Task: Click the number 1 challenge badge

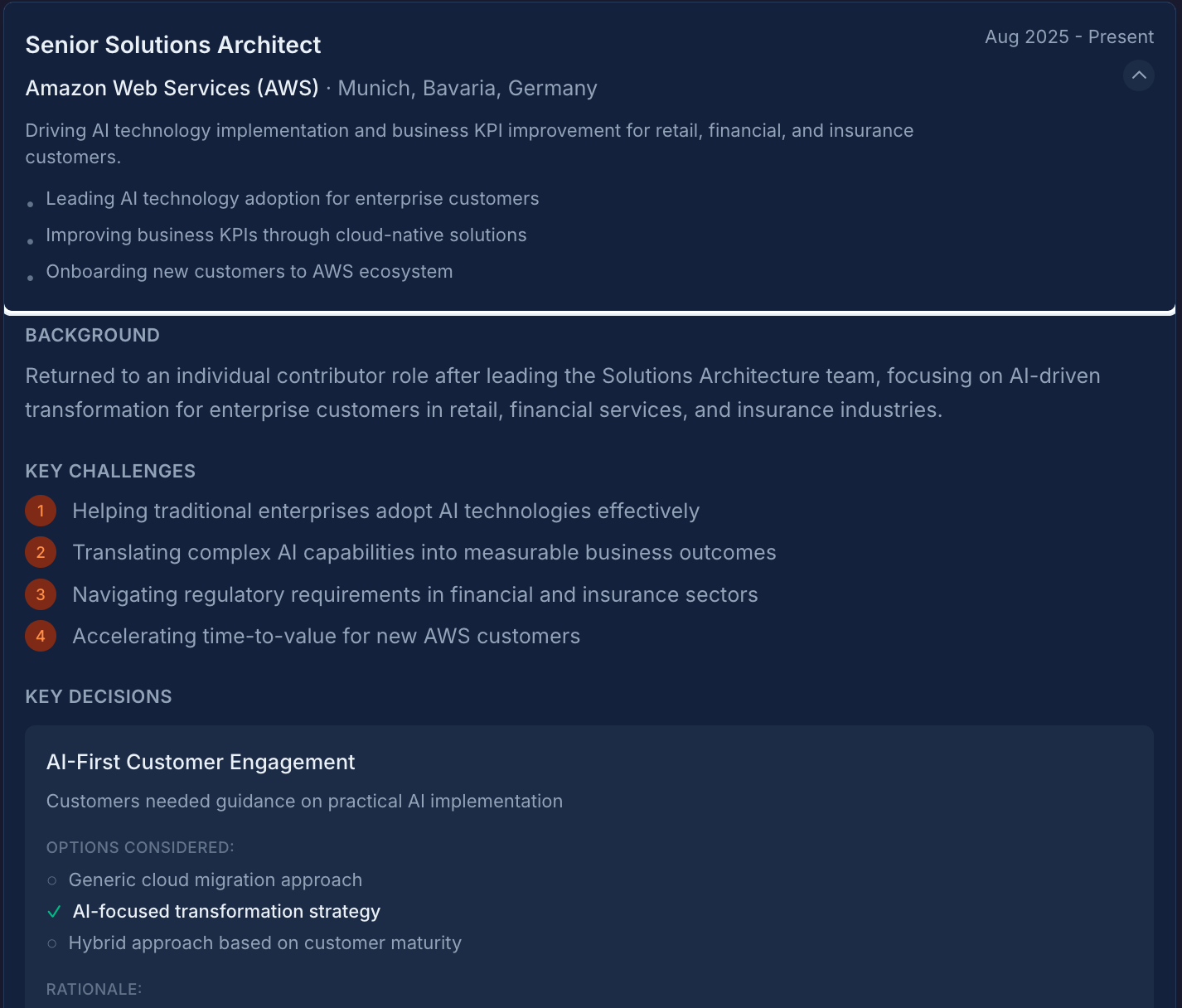Action: 41,511
